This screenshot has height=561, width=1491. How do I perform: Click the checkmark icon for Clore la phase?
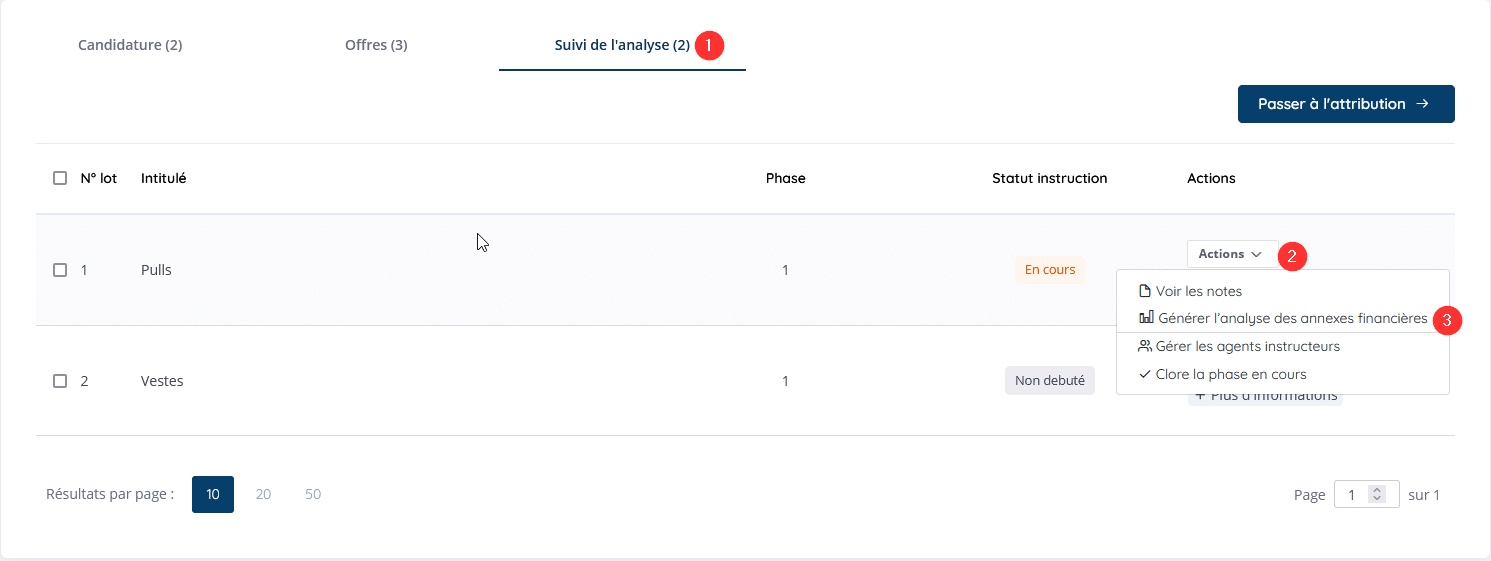[x=1145, y=374]
